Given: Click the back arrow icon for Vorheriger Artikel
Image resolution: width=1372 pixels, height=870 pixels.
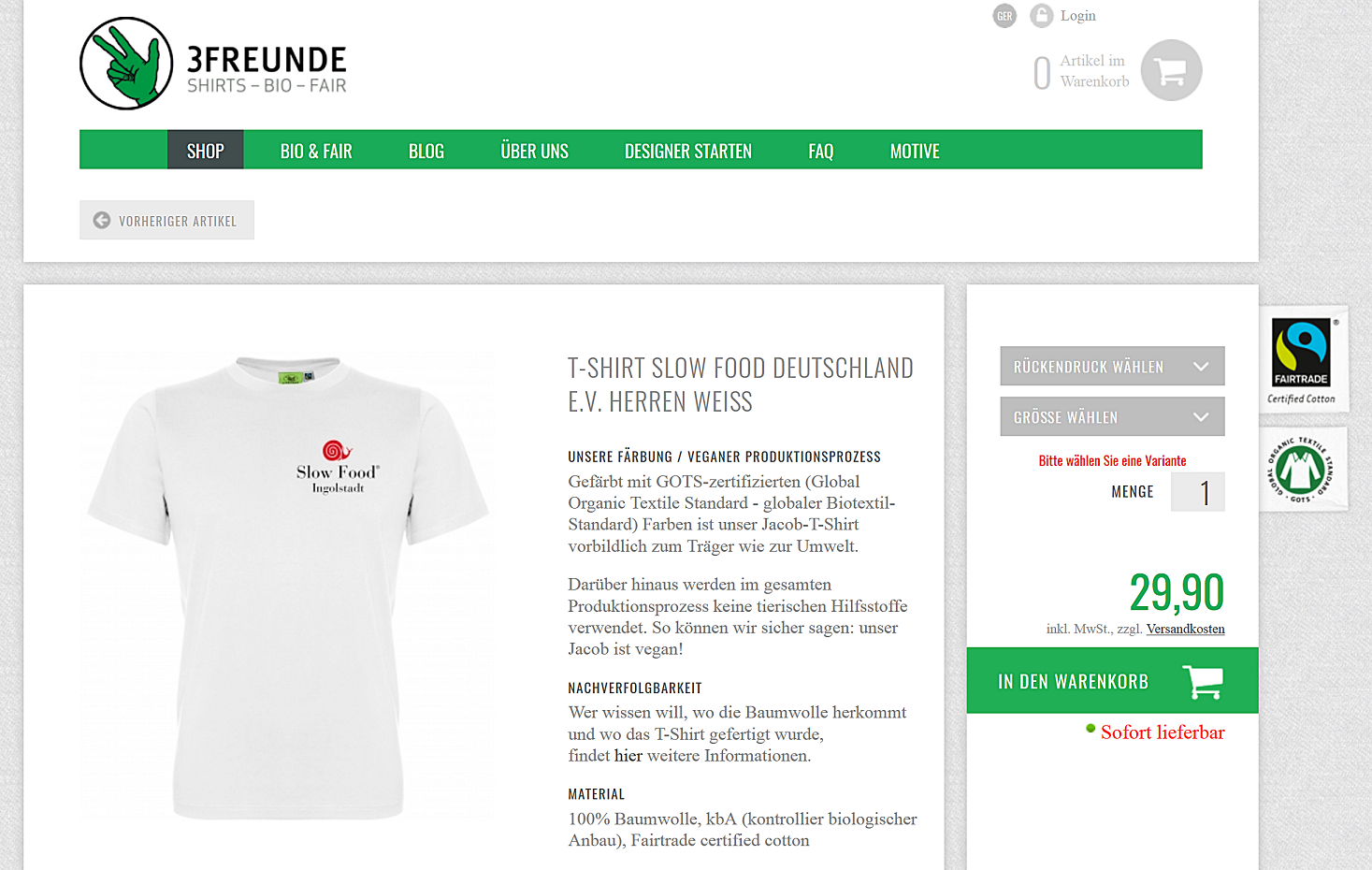Looking at the screenshot, I should pos(102,221).
